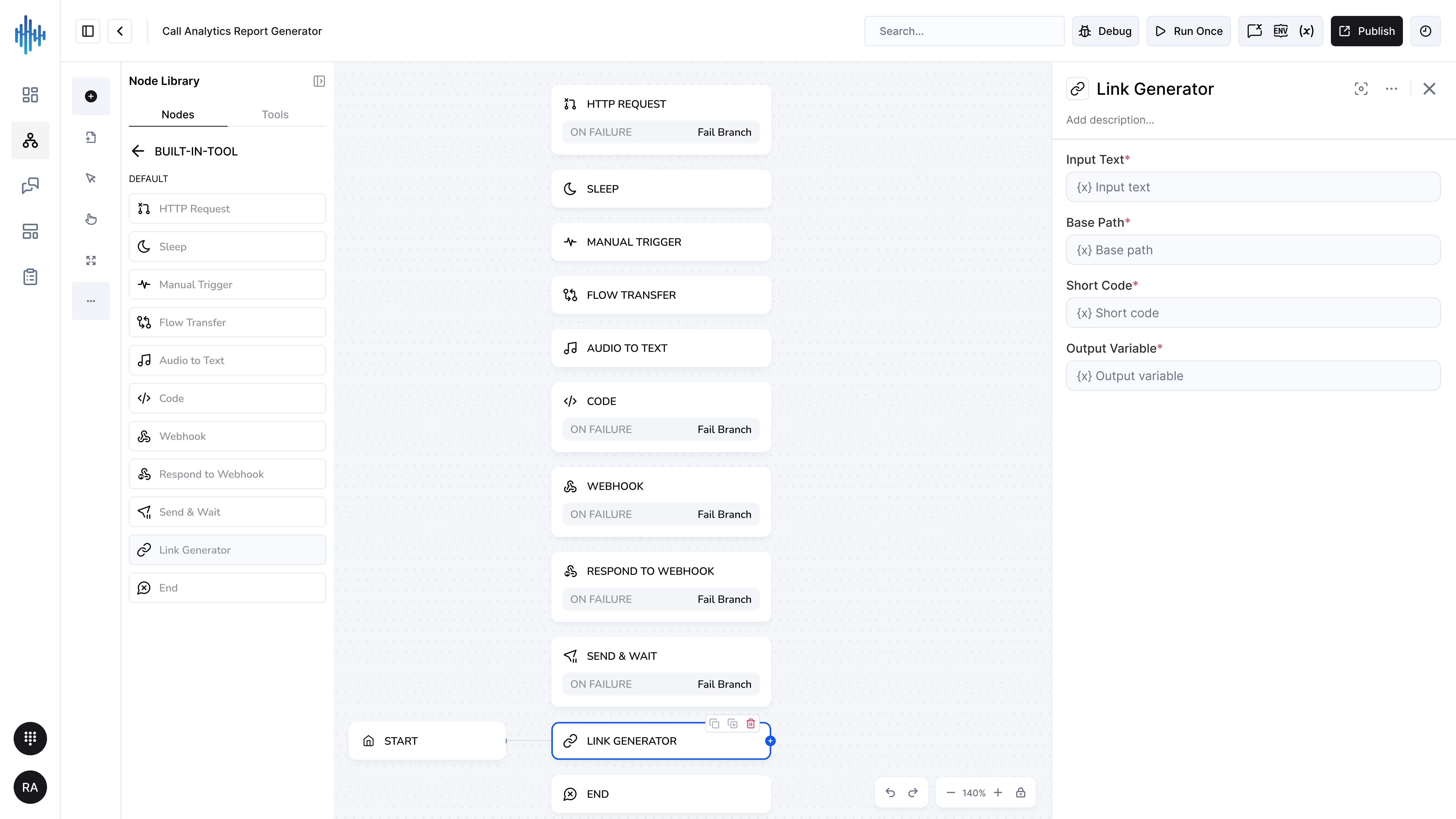Publish the workflow

click(x=1367, y=31)
